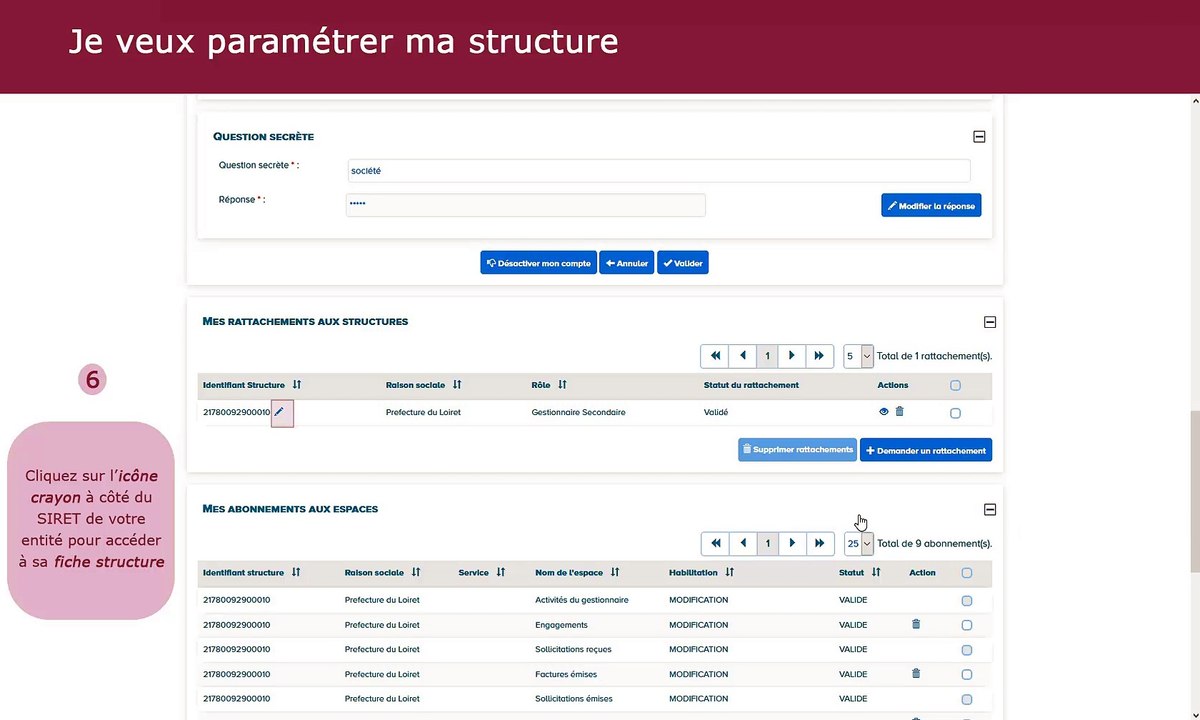The image size is (1200, 720).
Task: Check the Sollicitations reçues row checkbox
Action: 966,650
